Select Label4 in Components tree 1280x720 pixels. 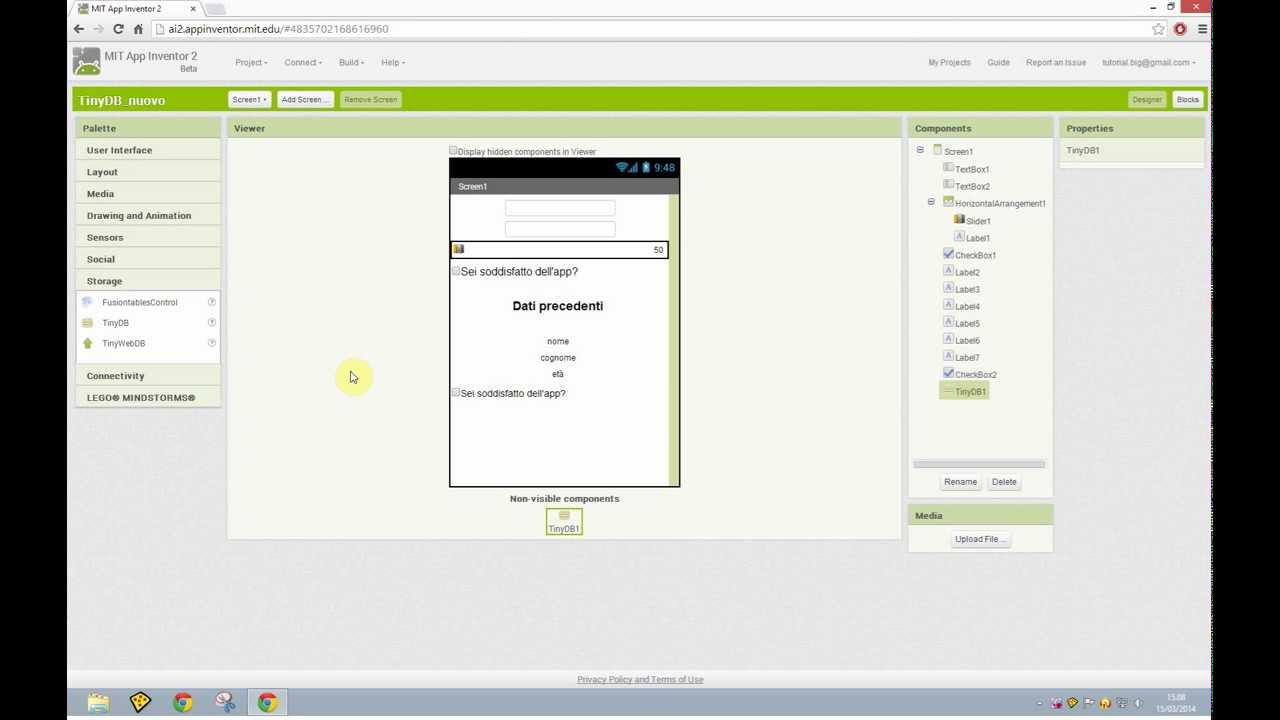[967, 306]
